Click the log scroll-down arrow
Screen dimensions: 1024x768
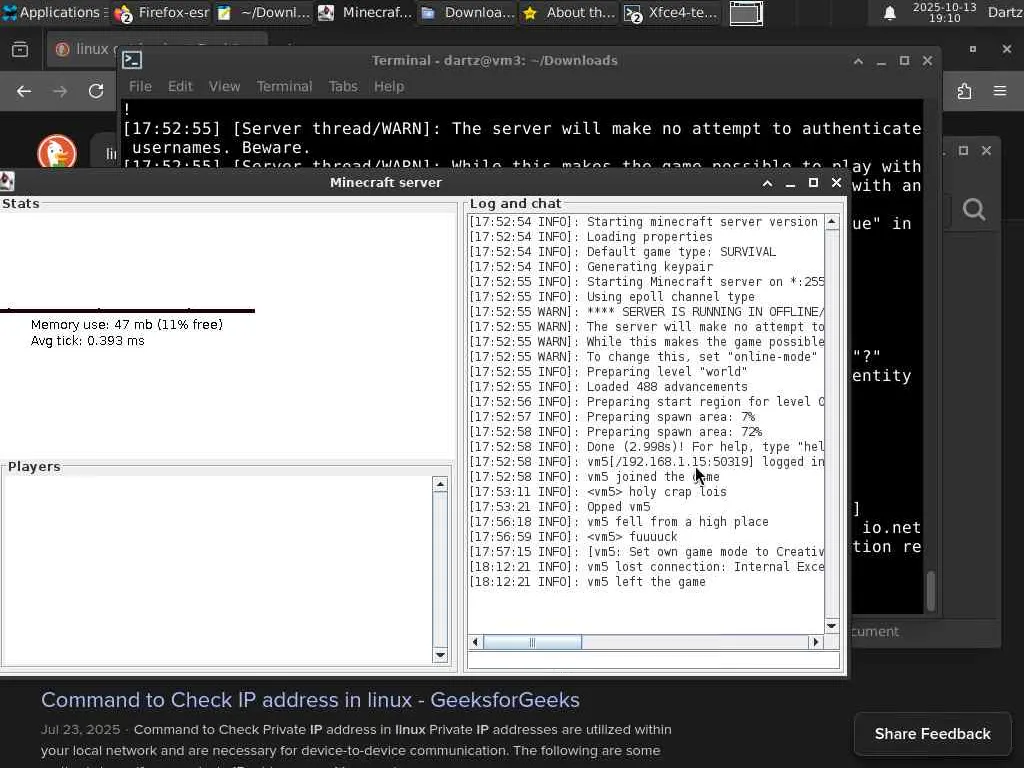pyautogui.click(x=832, y=626)
